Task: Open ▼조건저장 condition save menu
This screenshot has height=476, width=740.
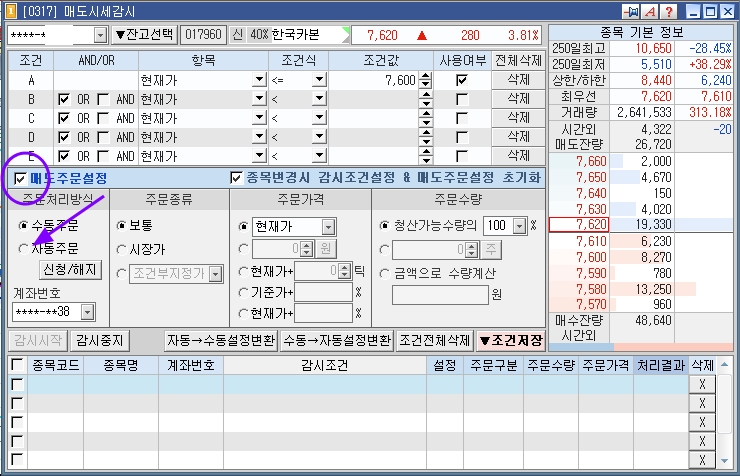Action: [511, 341]
